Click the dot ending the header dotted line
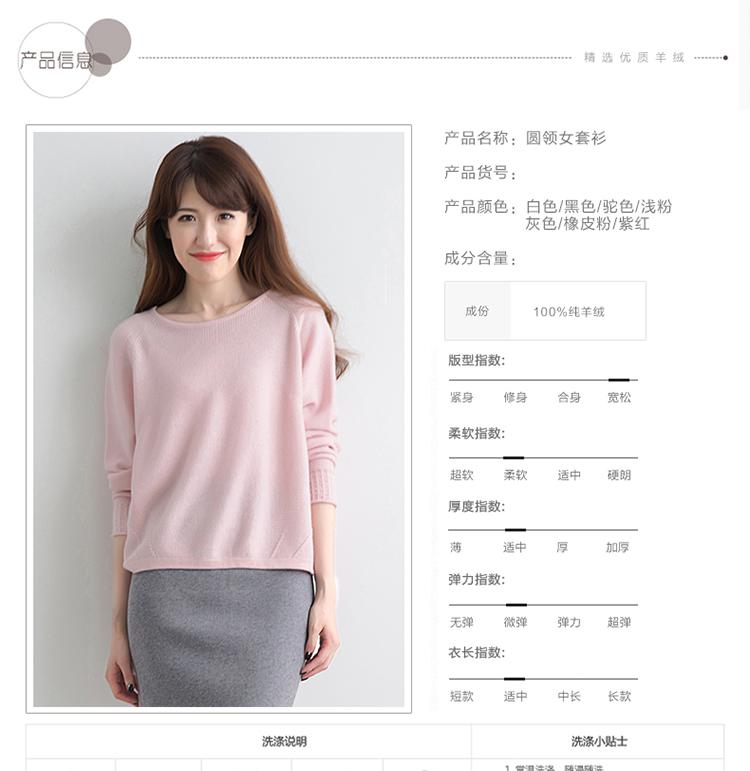 click(x=725, y=58)
